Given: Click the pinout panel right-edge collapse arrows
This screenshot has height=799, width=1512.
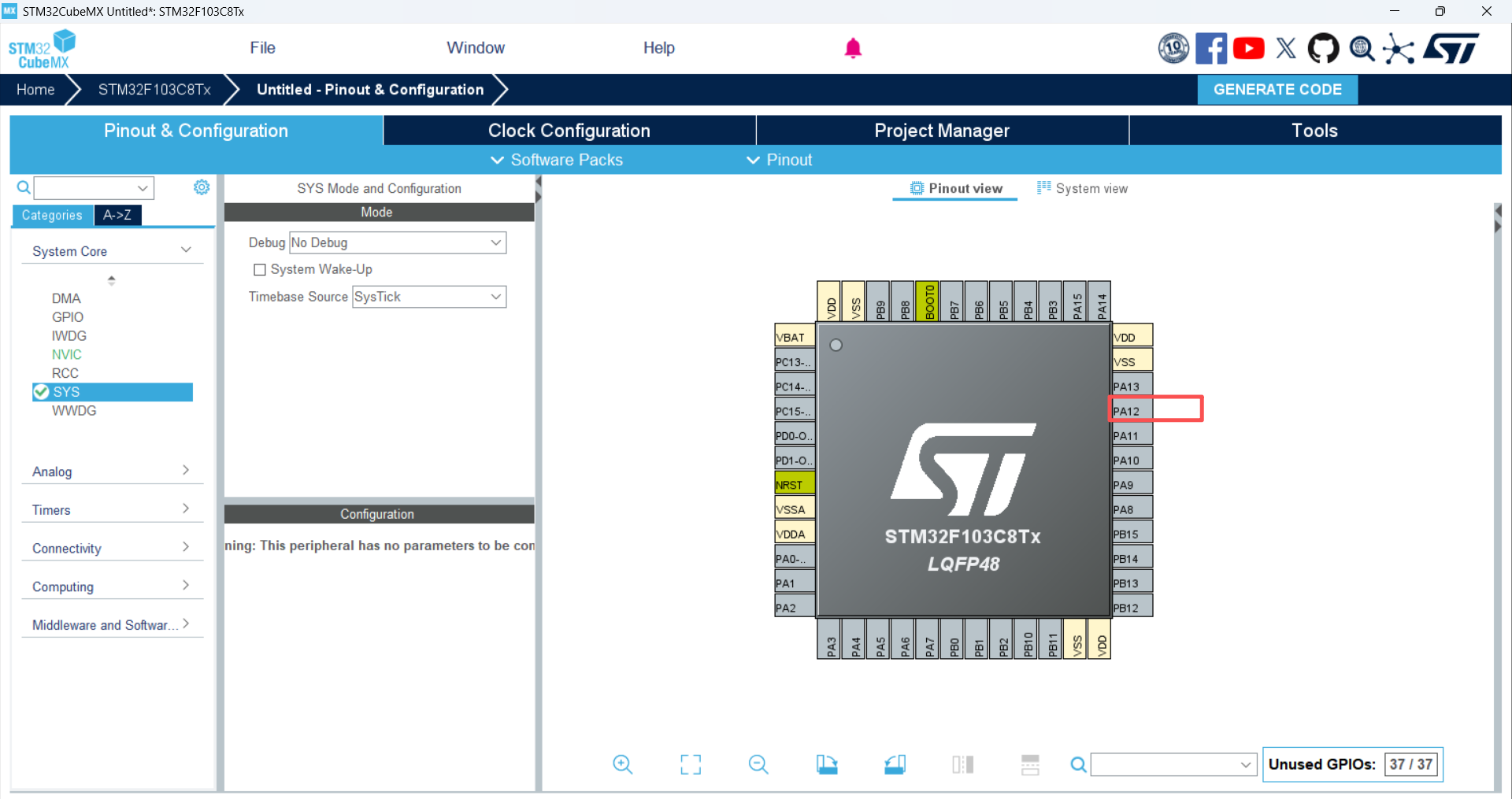Looking at the screenshot, I should [1498, 219].
